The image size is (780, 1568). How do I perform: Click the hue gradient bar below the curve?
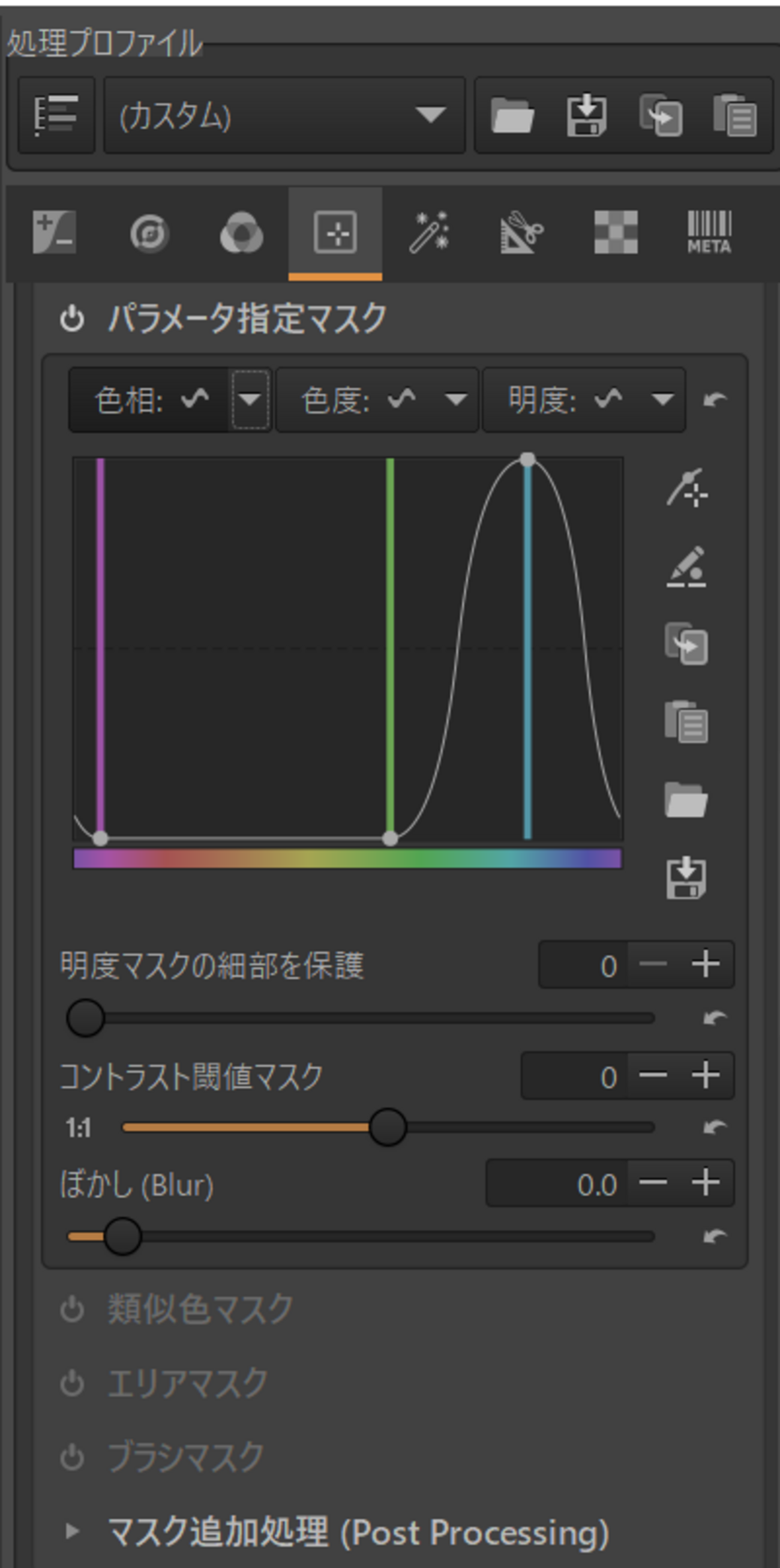click(347, 859)
